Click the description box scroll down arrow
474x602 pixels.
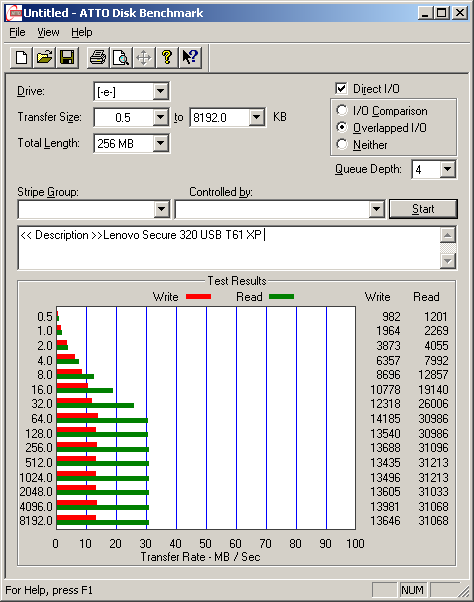(448, 261)
